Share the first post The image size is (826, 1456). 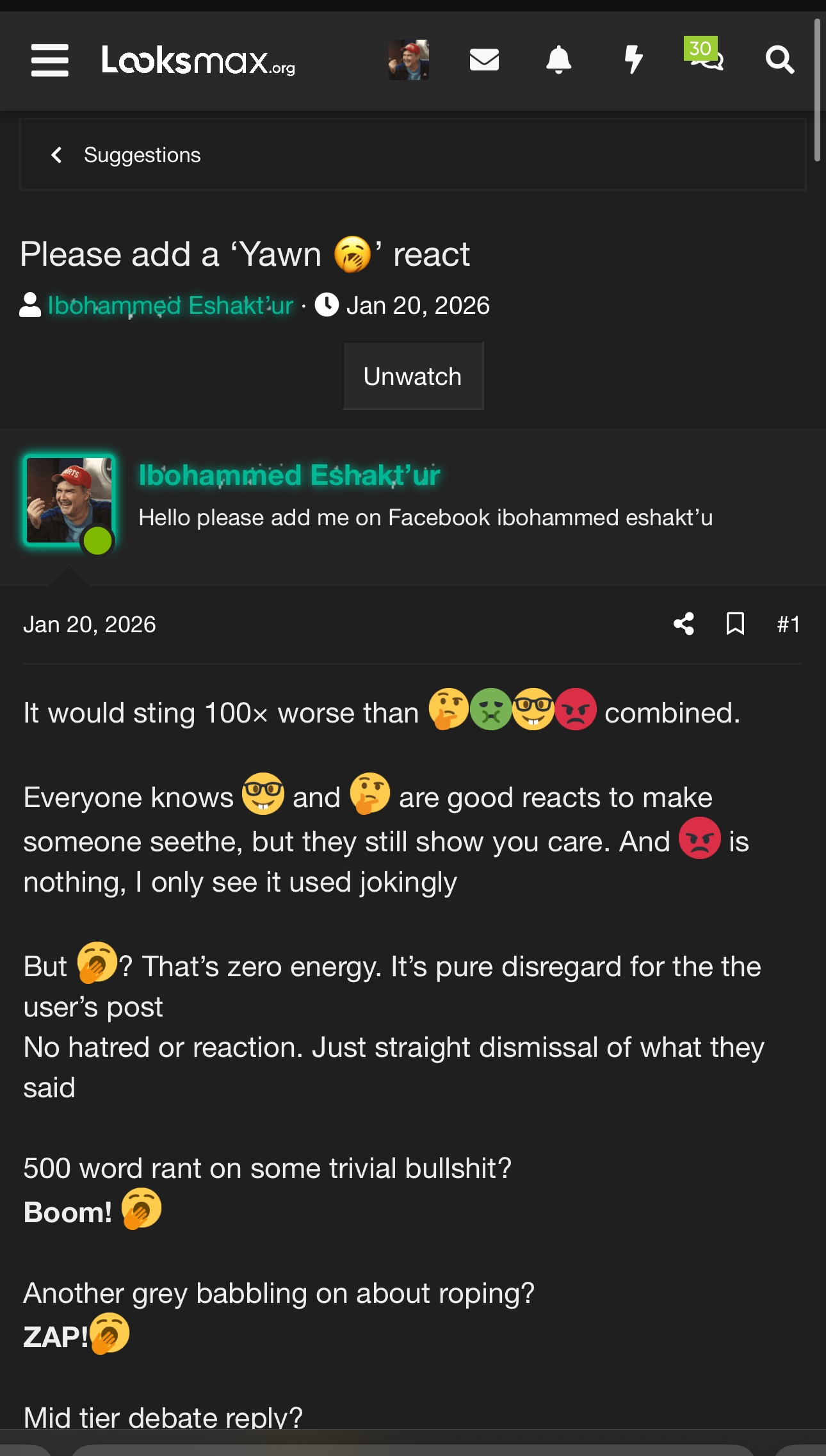click(684, 624)
